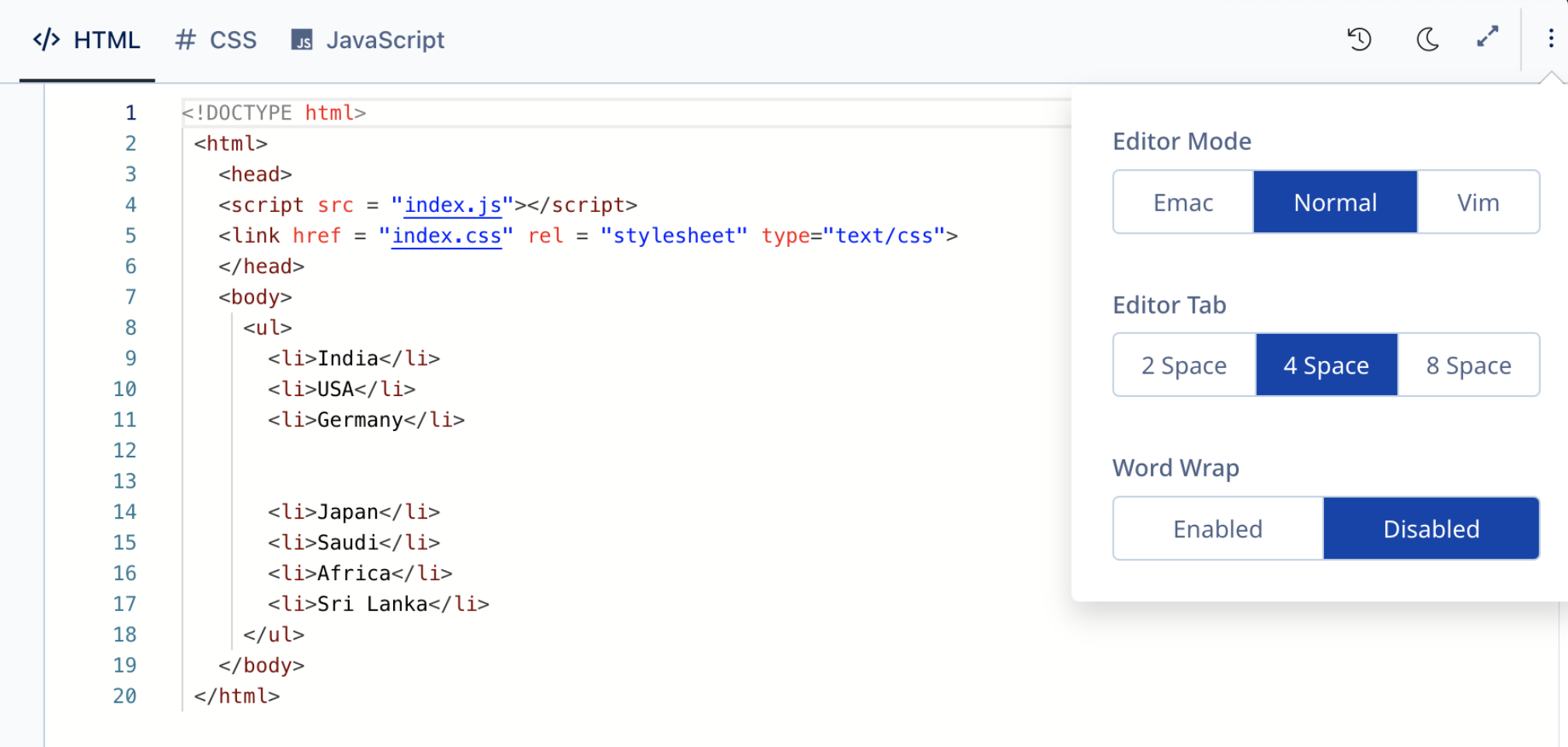Enable word wrap
The height and width of the screenshot is (747, 1568).
tap(1218, 529)
